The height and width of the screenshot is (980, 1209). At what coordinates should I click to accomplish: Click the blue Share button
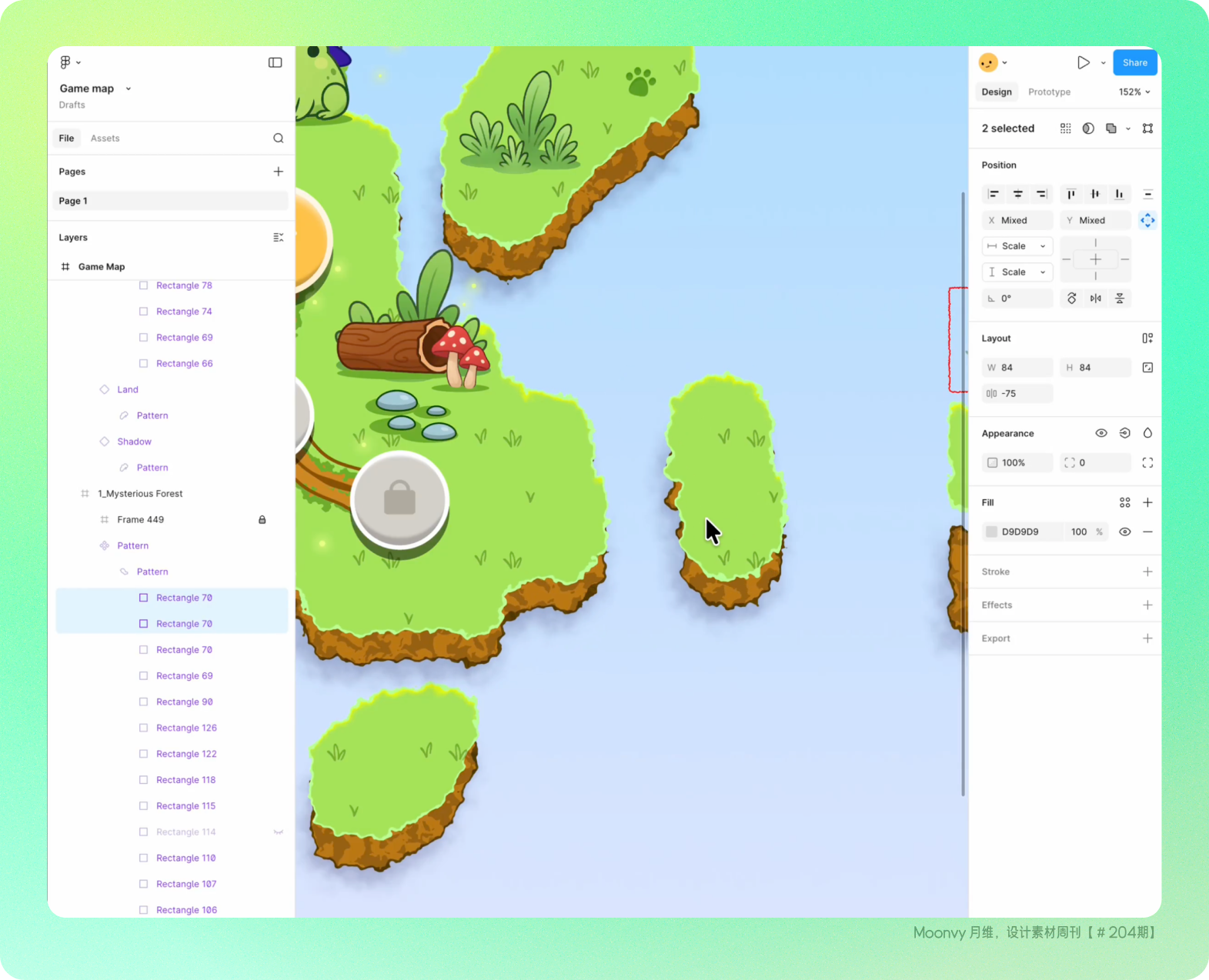pos(1134,63)
